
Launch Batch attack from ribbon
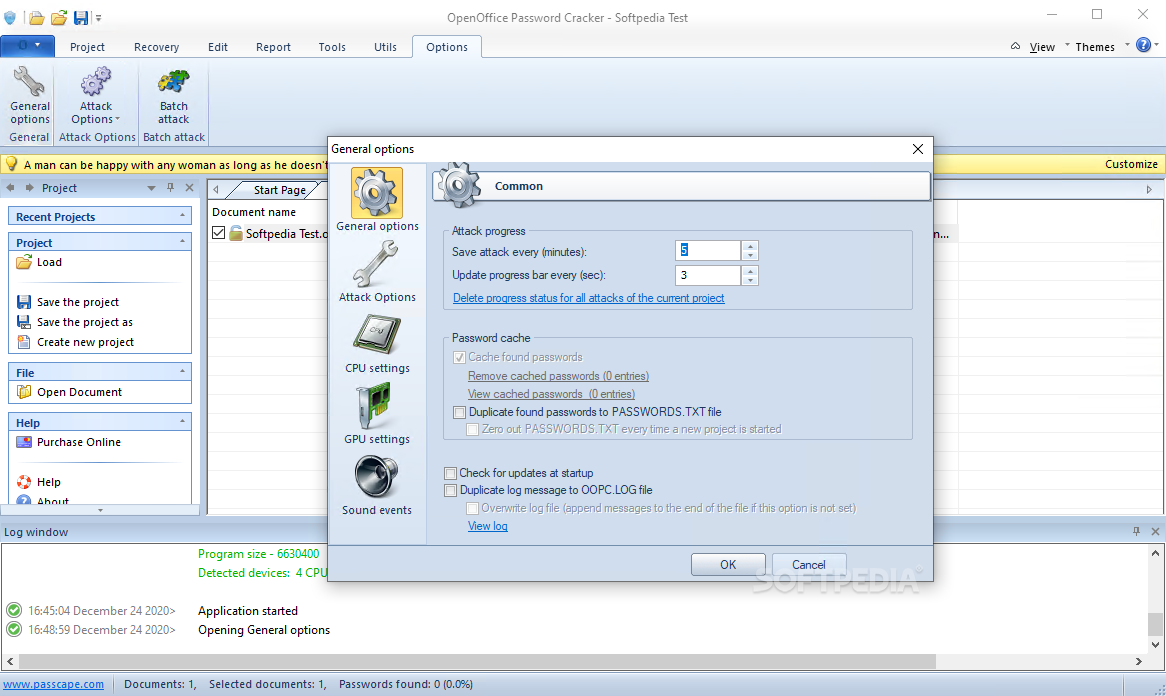tap(173, 96)
